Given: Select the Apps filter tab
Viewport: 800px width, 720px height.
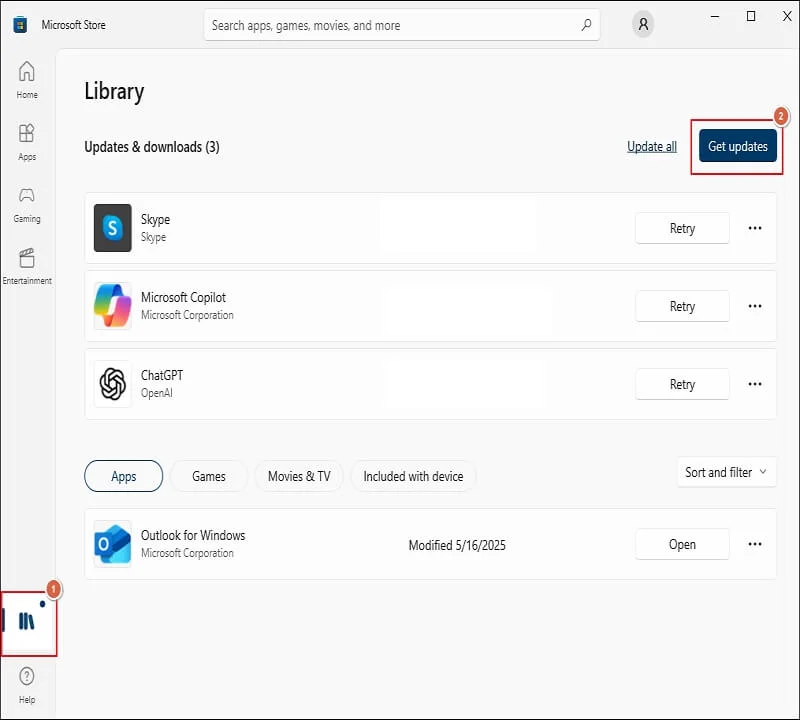Looking at the screenshot, I should pyautogui.click(x=123, y=476).
